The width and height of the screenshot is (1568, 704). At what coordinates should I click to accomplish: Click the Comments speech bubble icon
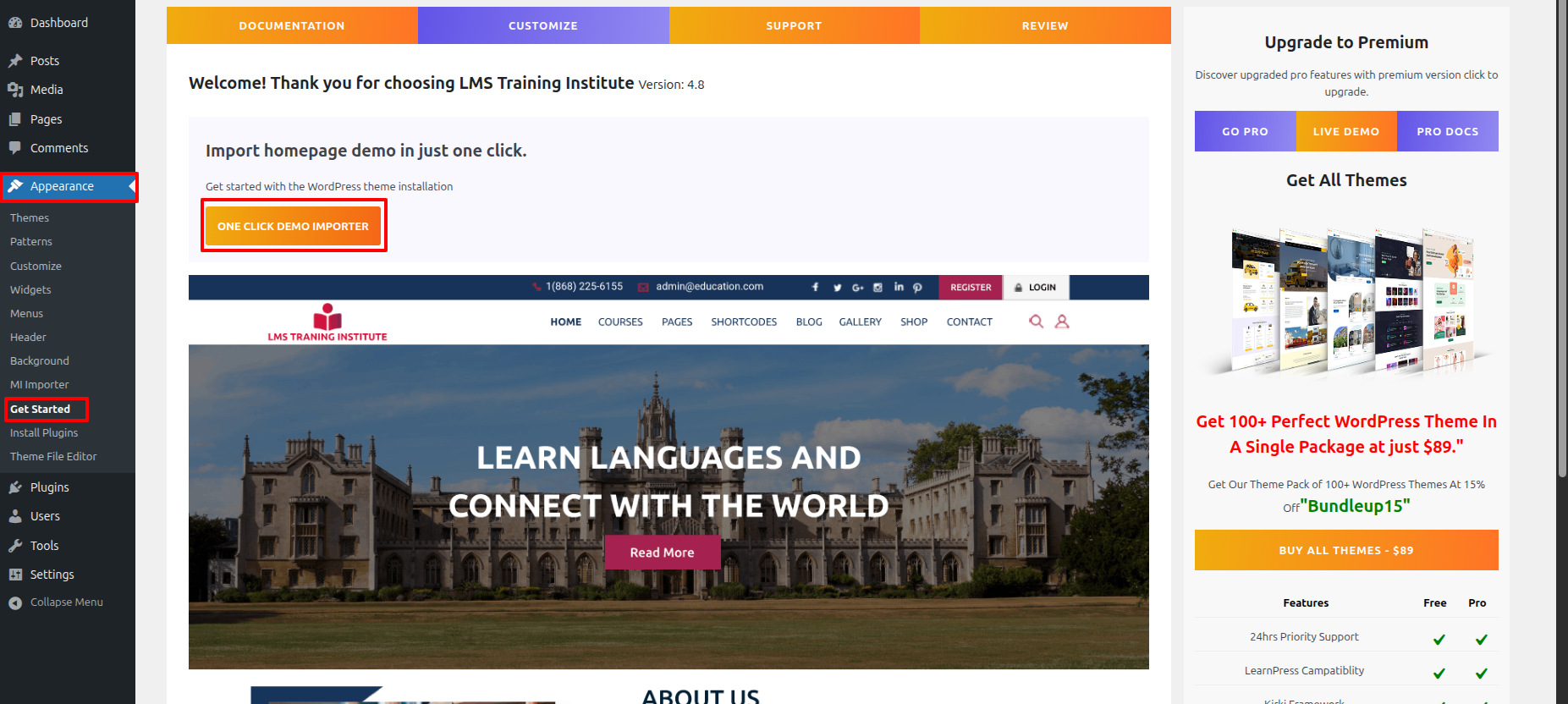click(x=15, y=148)
